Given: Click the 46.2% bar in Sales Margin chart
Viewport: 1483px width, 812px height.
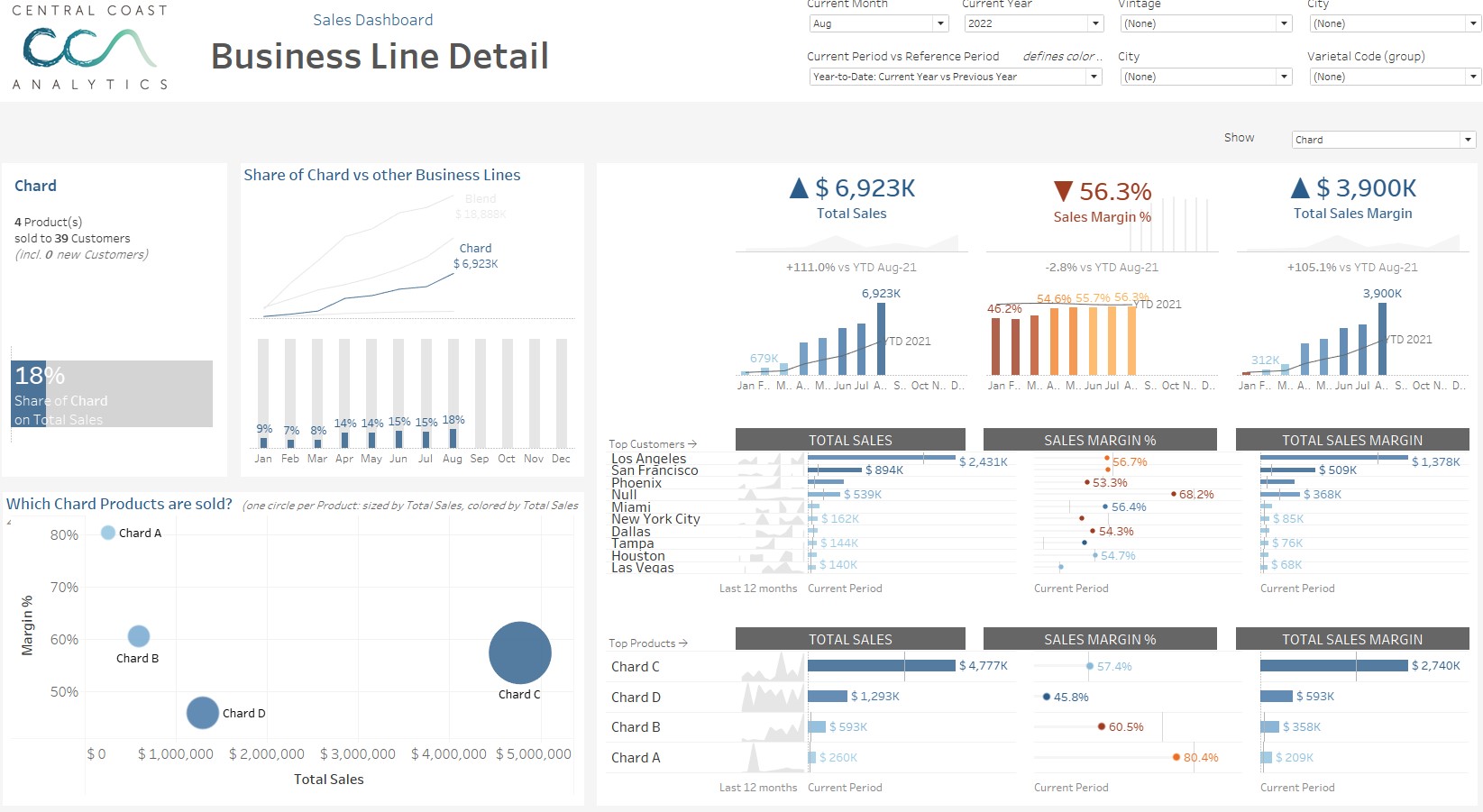Looking at the screenshot, I should pyautogui.click(x=996, y=346).
